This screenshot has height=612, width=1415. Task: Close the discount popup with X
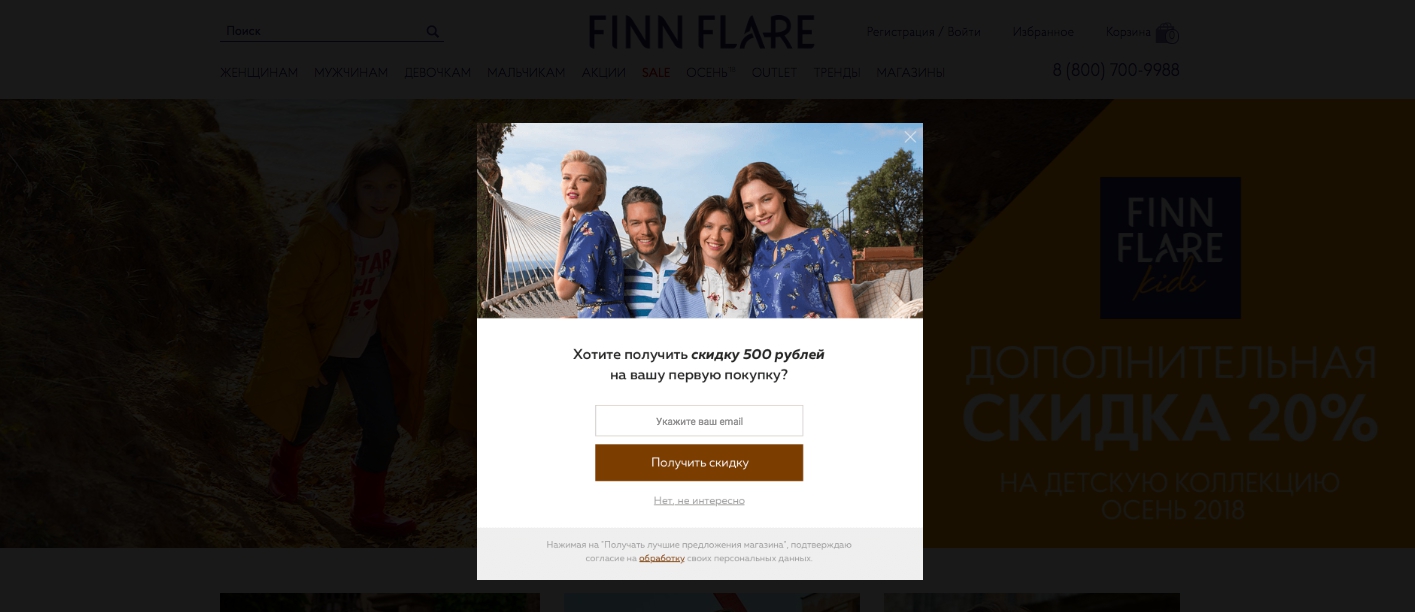coord(910,137)
